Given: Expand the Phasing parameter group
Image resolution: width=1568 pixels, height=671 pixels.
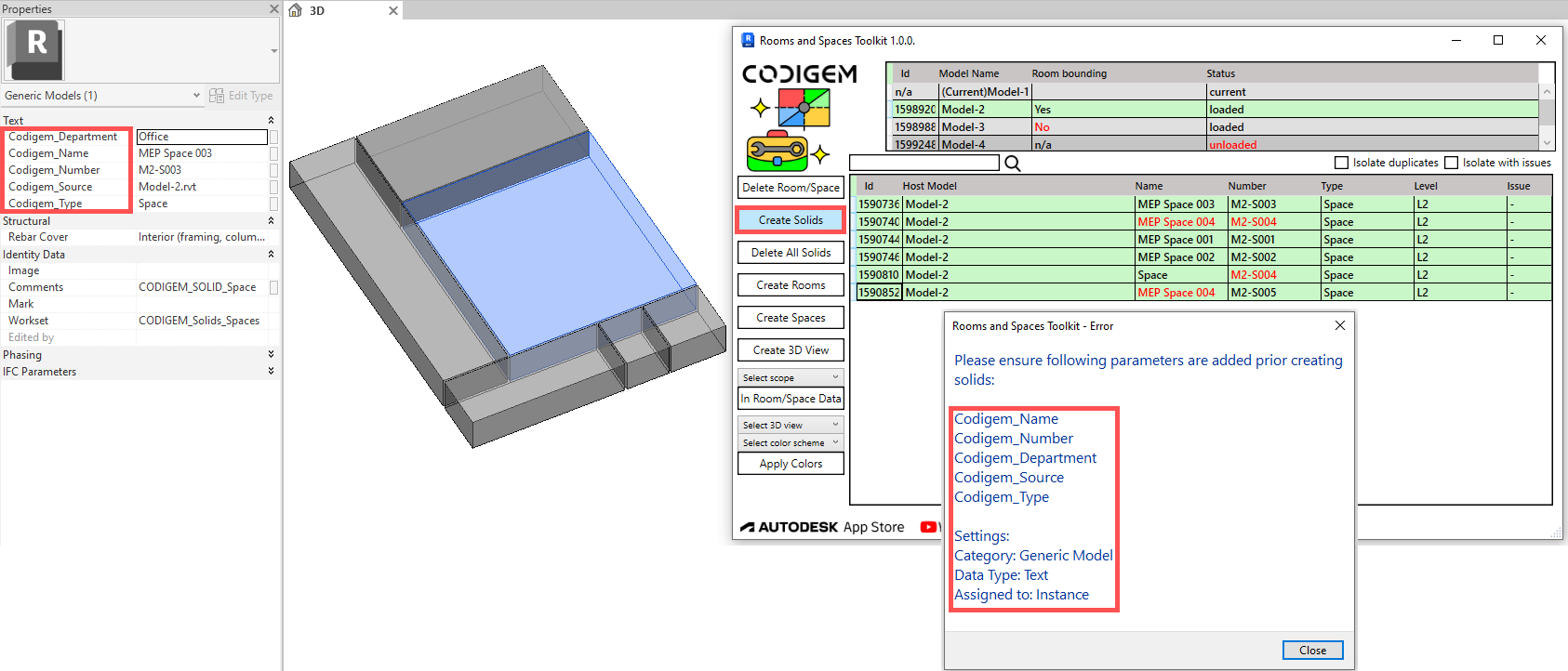Looking at the screenshot, I should 271,354.
